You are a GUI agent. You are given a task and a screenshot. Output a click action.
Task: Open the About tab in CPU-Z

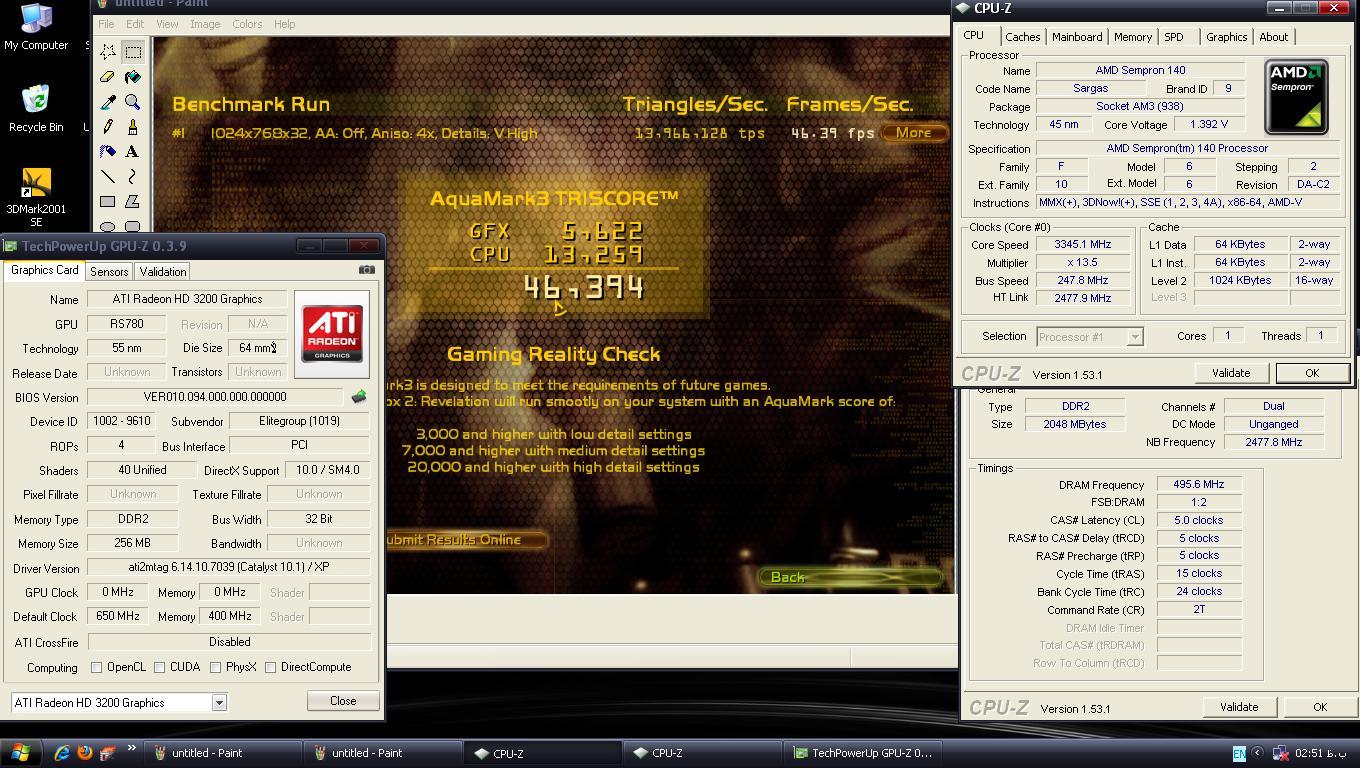click(1274, 37)
